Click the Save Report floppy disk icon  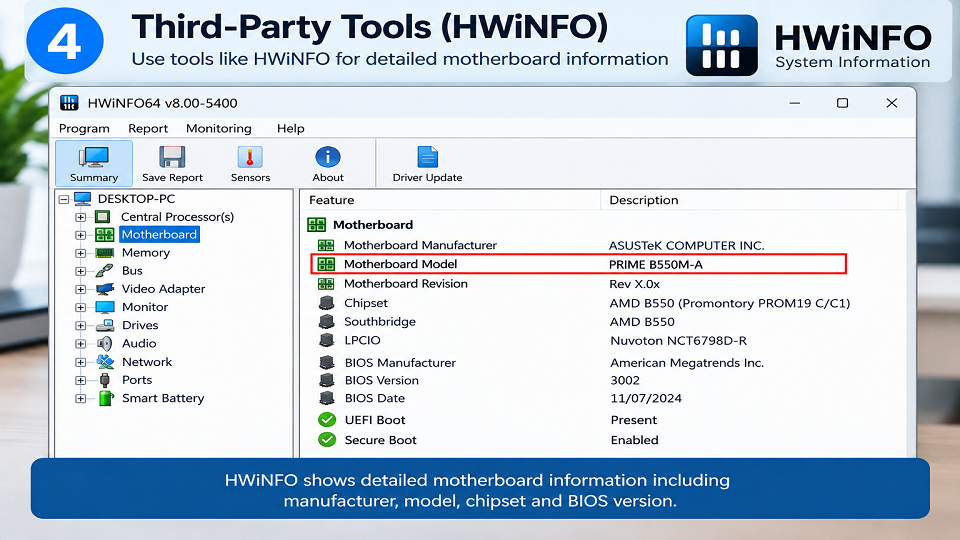point(172,157)
